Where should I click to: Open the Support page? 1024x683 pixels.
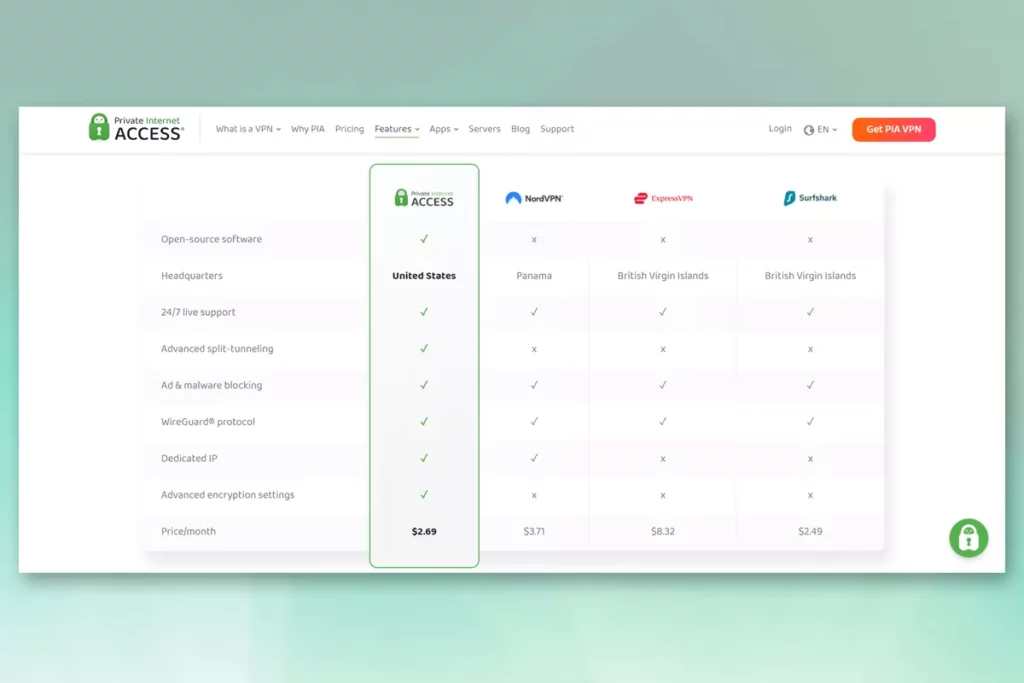coord(557,129)
